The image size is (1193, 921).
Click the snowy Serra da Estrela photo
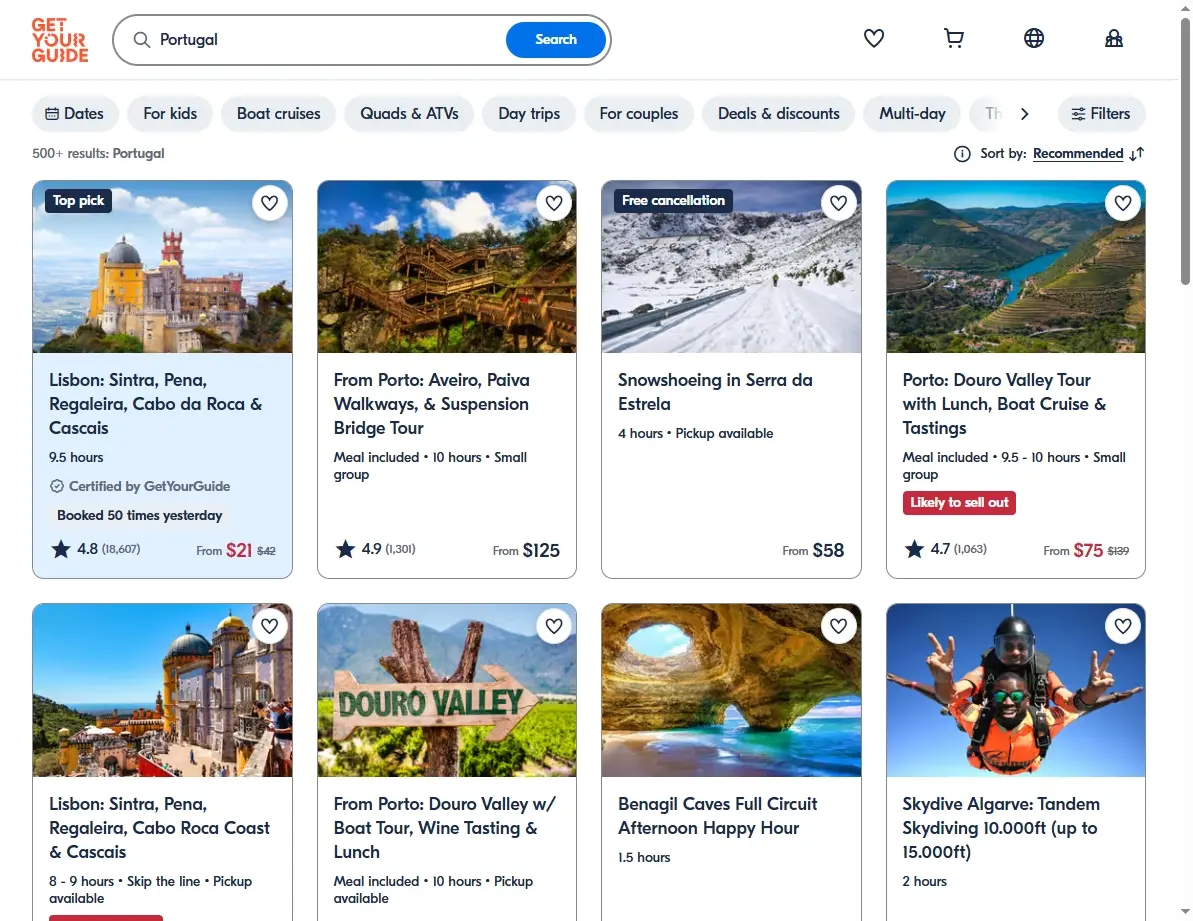pos(731,267)
